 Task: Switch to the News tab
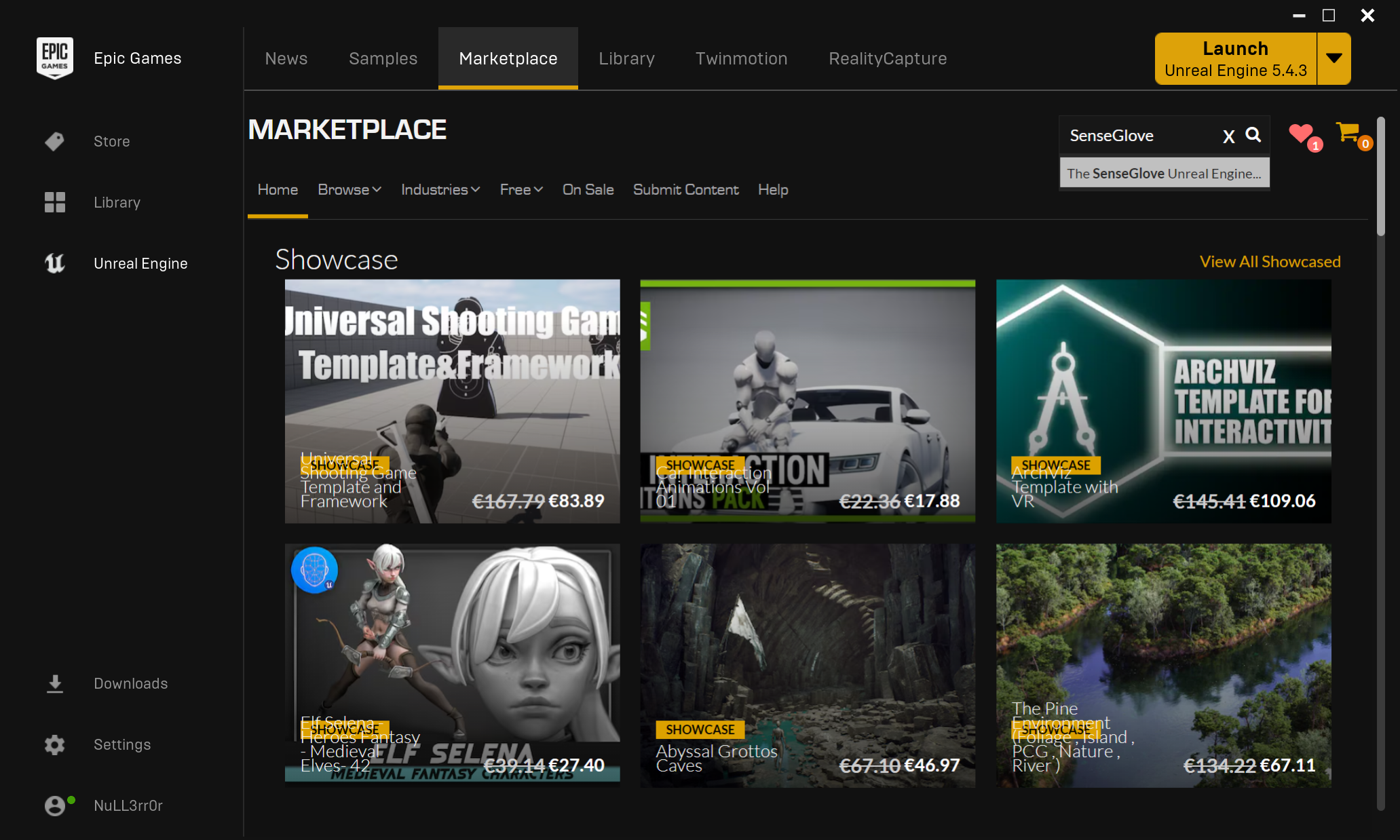286,58
